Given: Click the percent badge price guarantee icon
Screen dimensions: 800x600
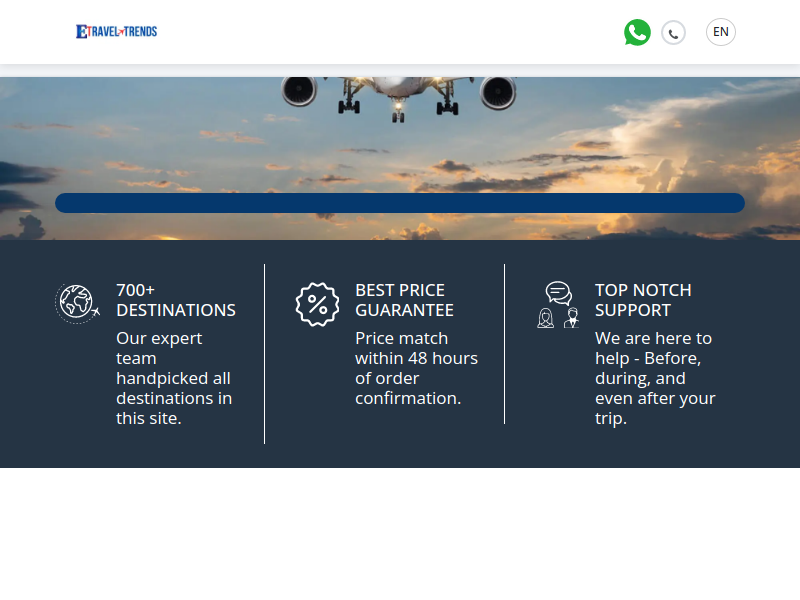Looking at the screenshot, I should pyautogui.click(x=317, y=304).
